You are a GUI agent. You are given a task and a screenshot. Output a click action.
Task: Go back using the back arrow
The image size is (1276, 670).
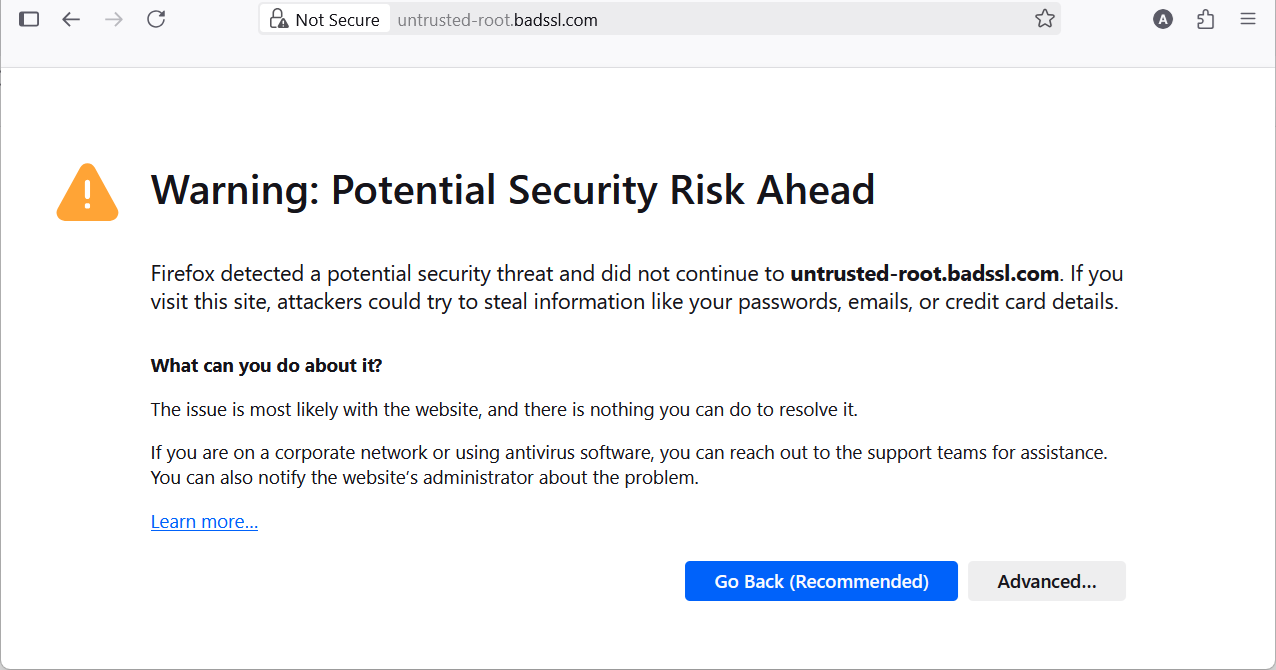[71, 19]
